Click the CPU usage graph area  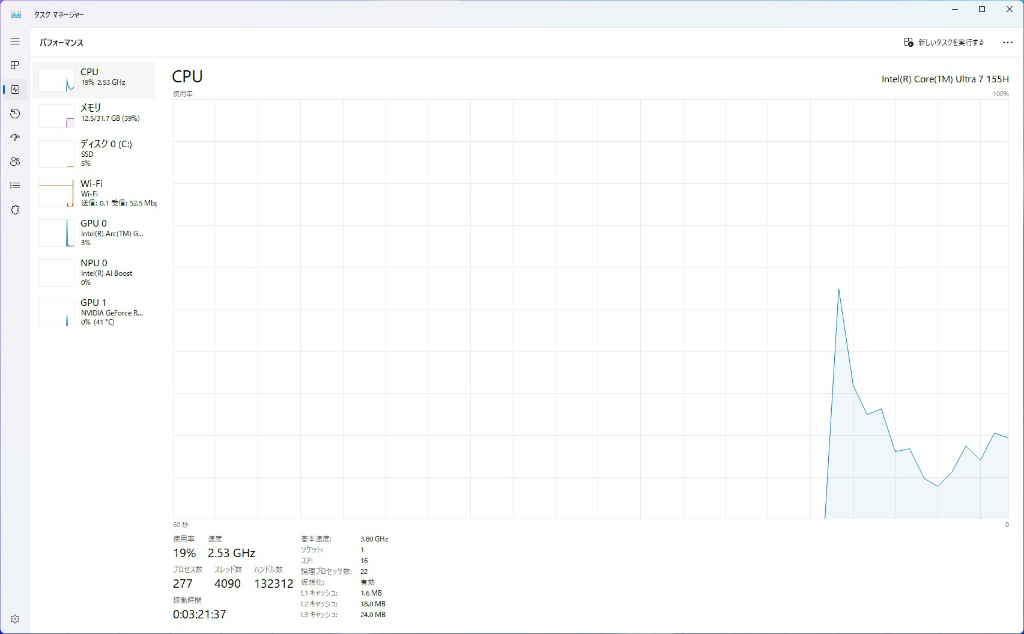[590, 309]
